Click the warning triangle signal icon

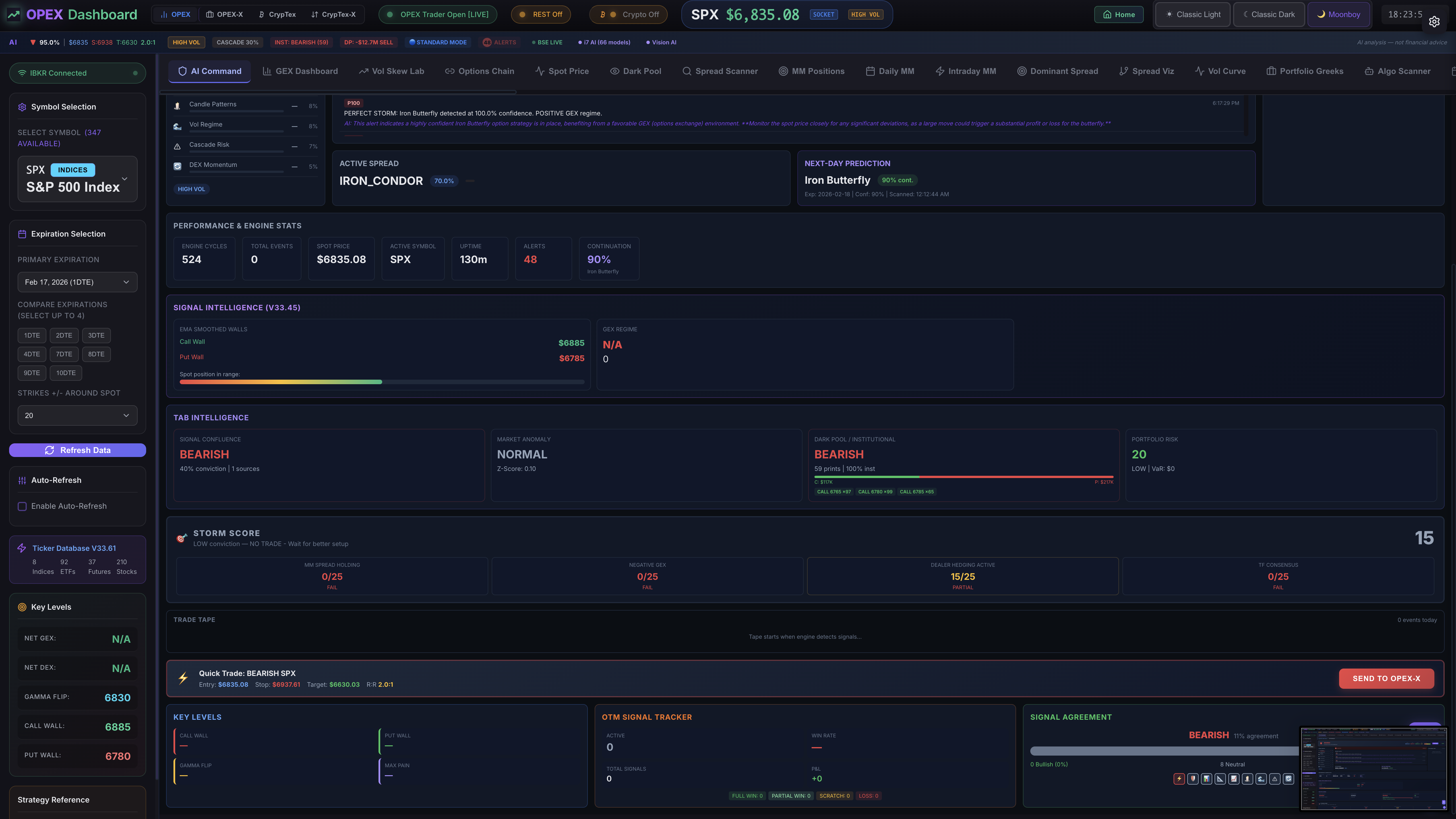pyautogui.click(x=1275, y=779)
